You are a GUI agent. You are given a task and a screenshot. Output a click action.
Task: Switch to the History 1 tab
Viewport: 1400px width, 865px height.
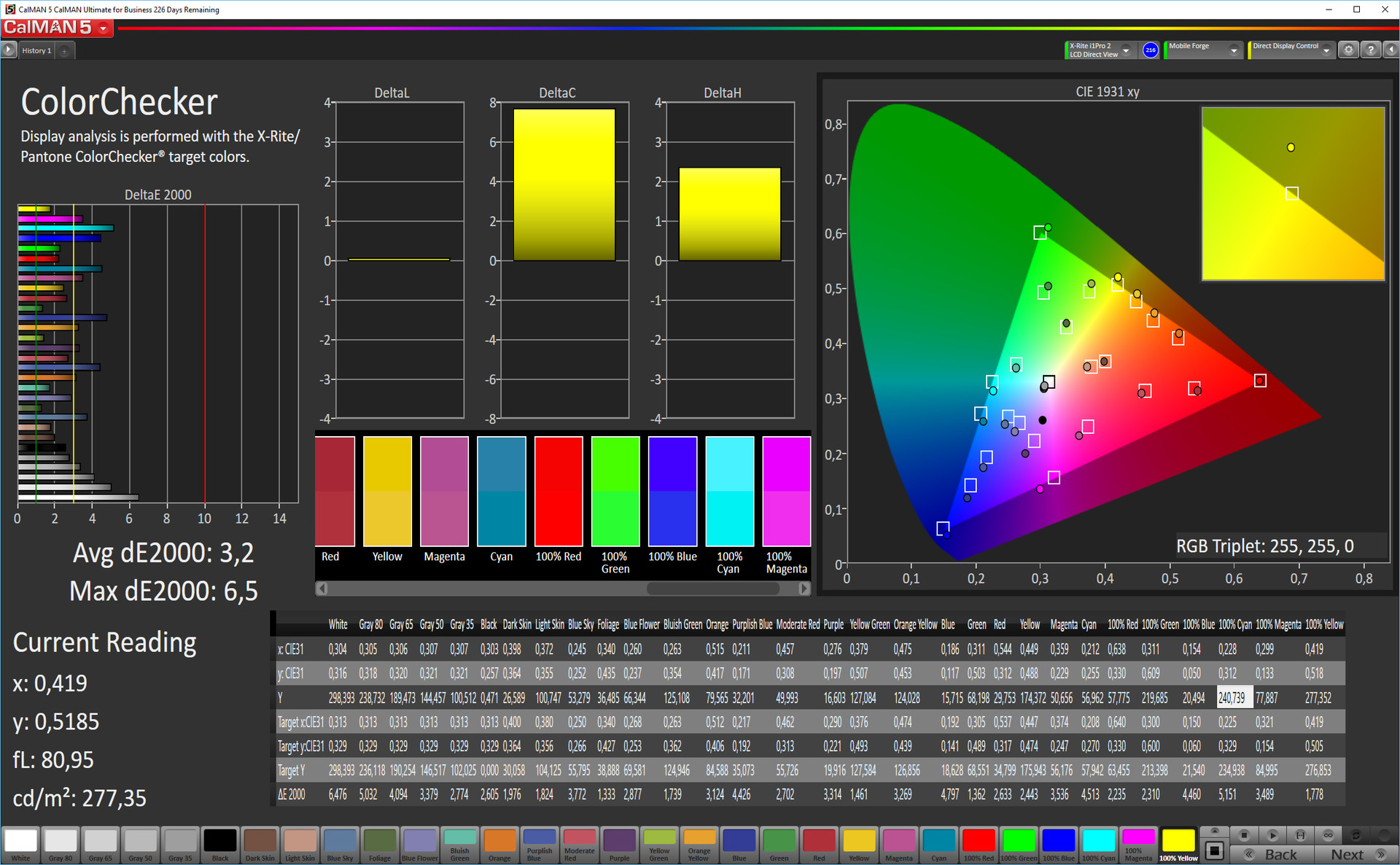(36, 50)
